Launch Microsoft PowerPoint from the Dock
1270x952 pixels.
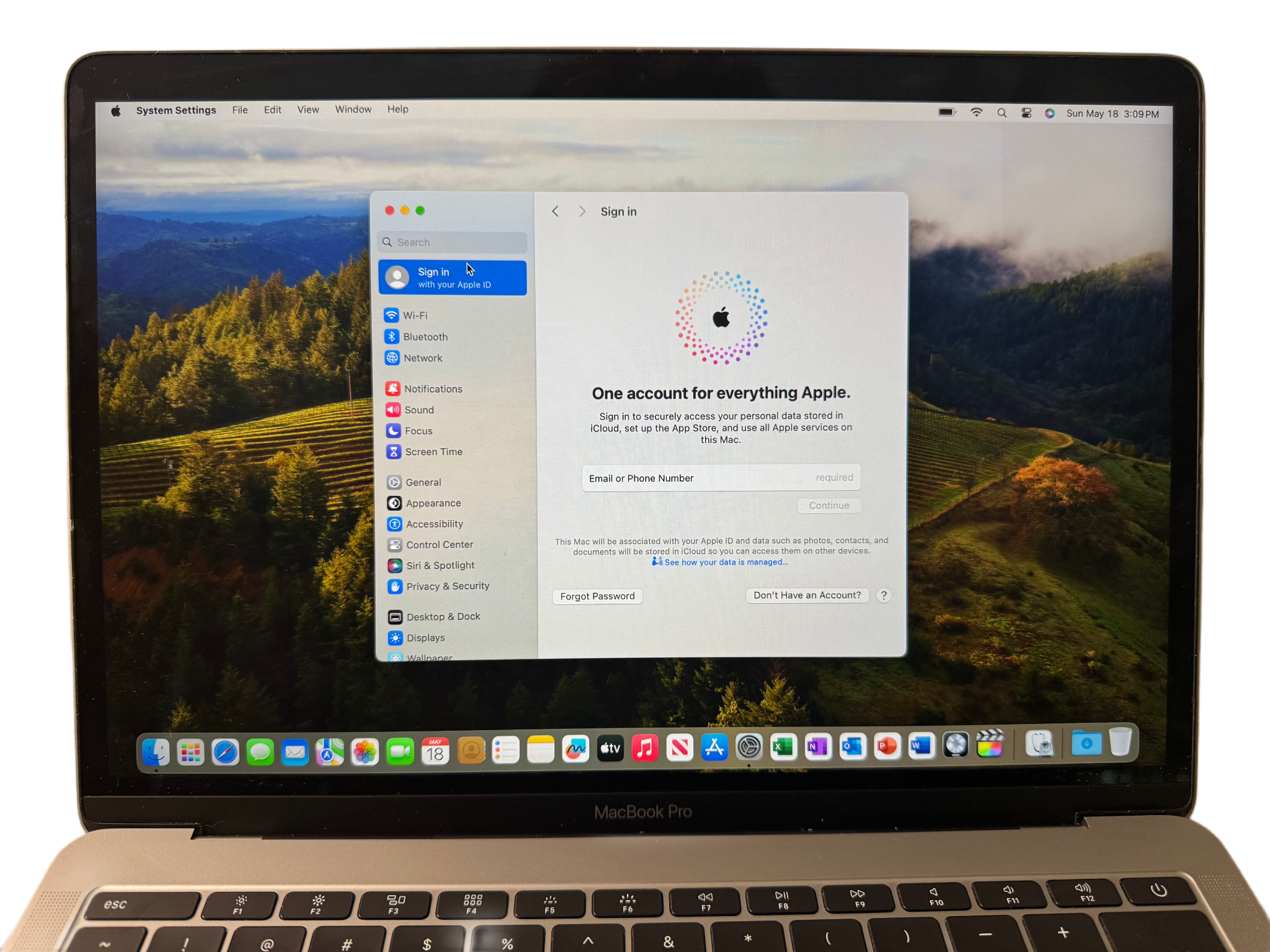(887, 746)
